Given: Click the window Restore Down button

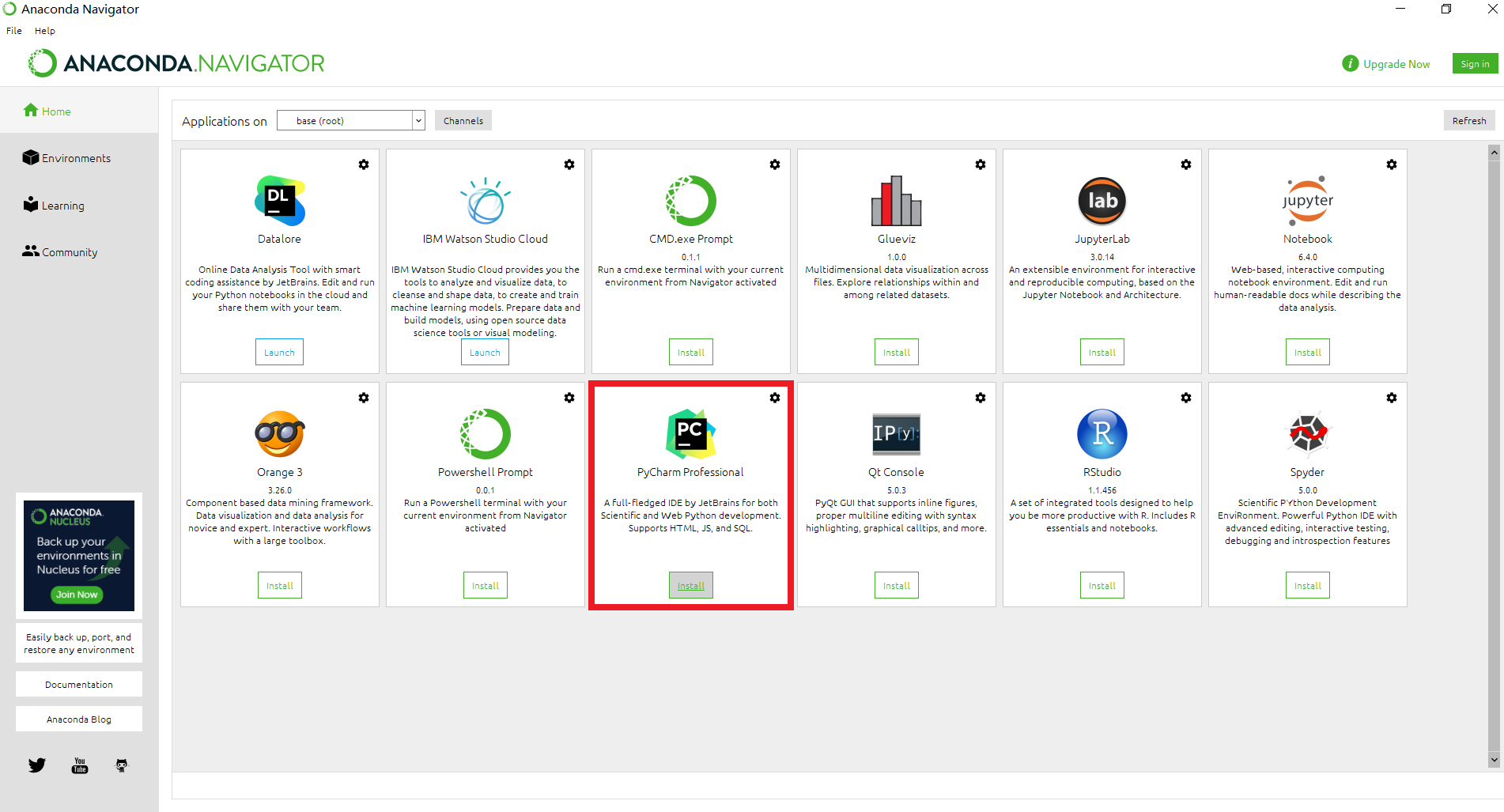Looking at the screenshot, I should 1446,9.
